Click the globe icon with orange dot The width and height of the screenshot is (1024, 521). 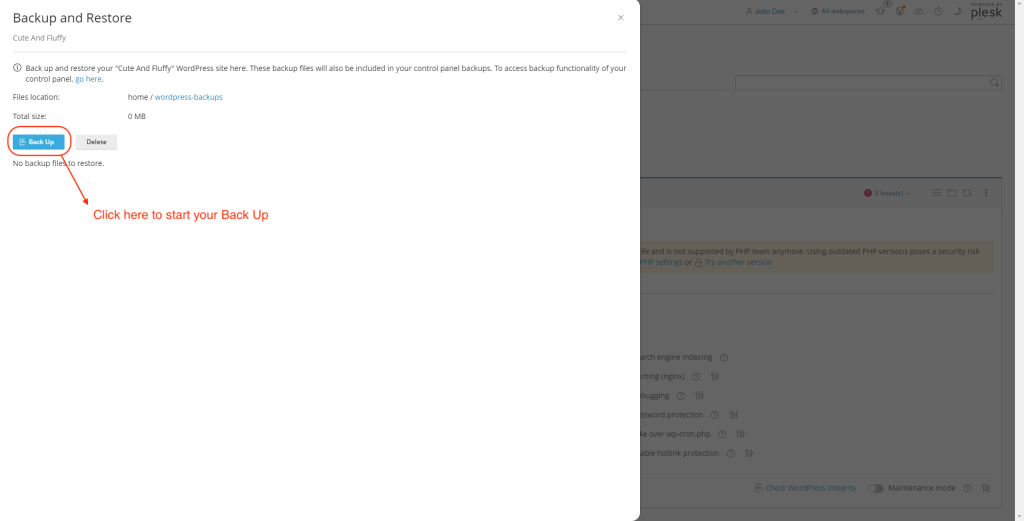pos(900,11)
